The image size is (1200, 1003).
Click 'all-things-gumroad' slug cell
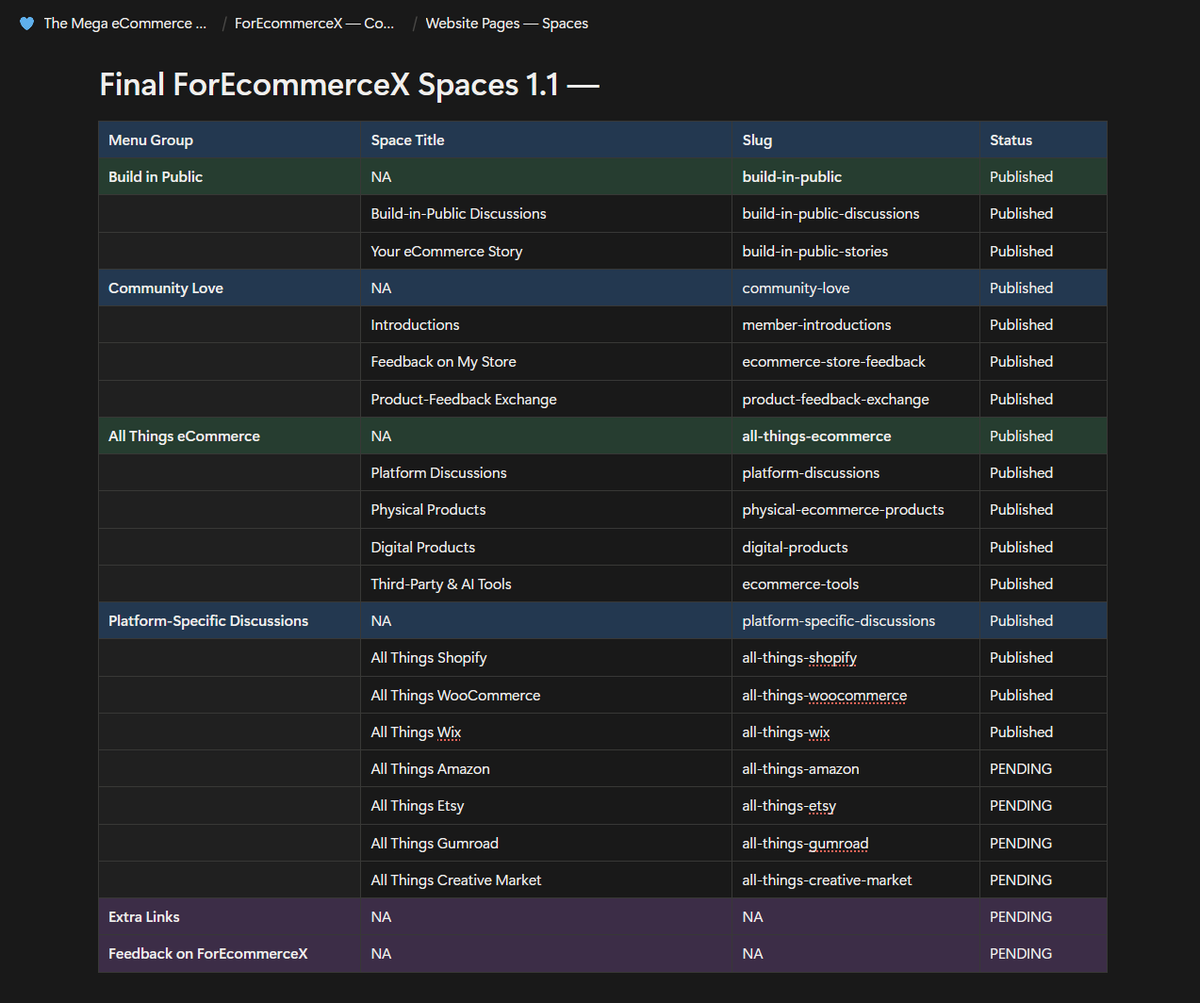coord(856,843)
